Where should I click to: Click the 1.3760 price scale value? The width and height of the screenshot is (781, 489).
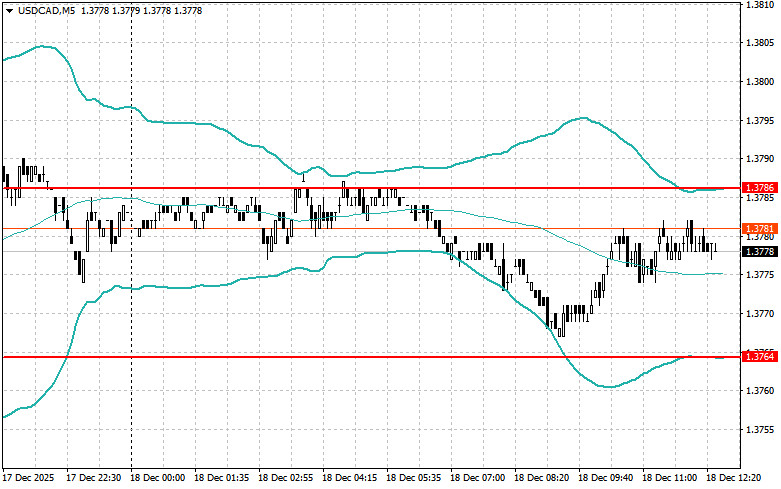tap(760, 391)
